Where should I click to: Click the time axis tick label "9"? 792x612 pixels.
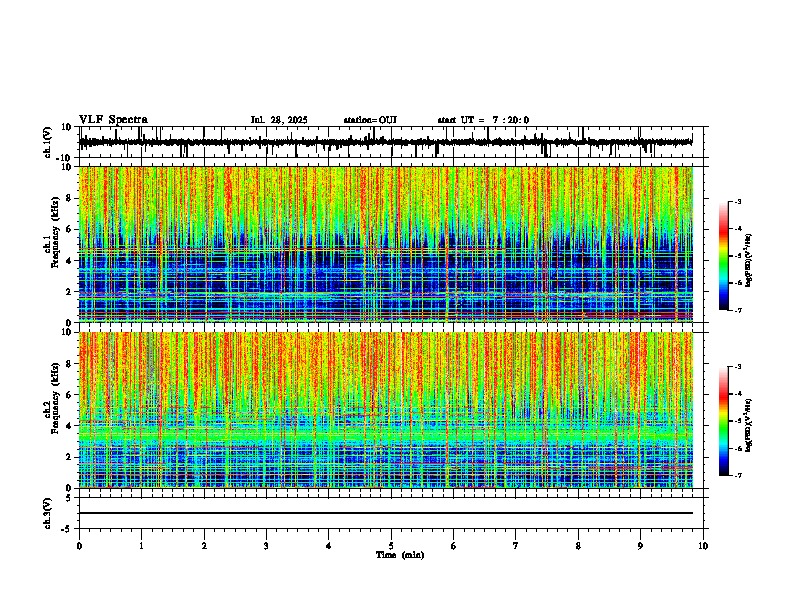pyautogui.click(x=640, y=546)
